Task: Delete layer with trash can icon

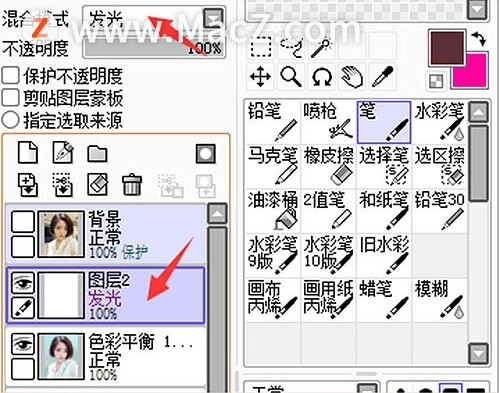Action: 132,184
